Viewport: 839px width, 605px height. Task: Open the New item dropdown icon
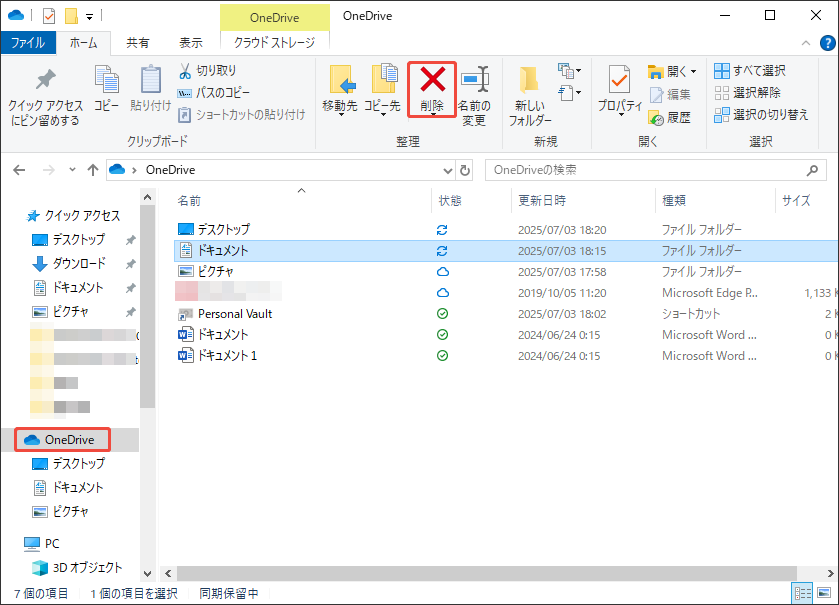coord(569,70)
